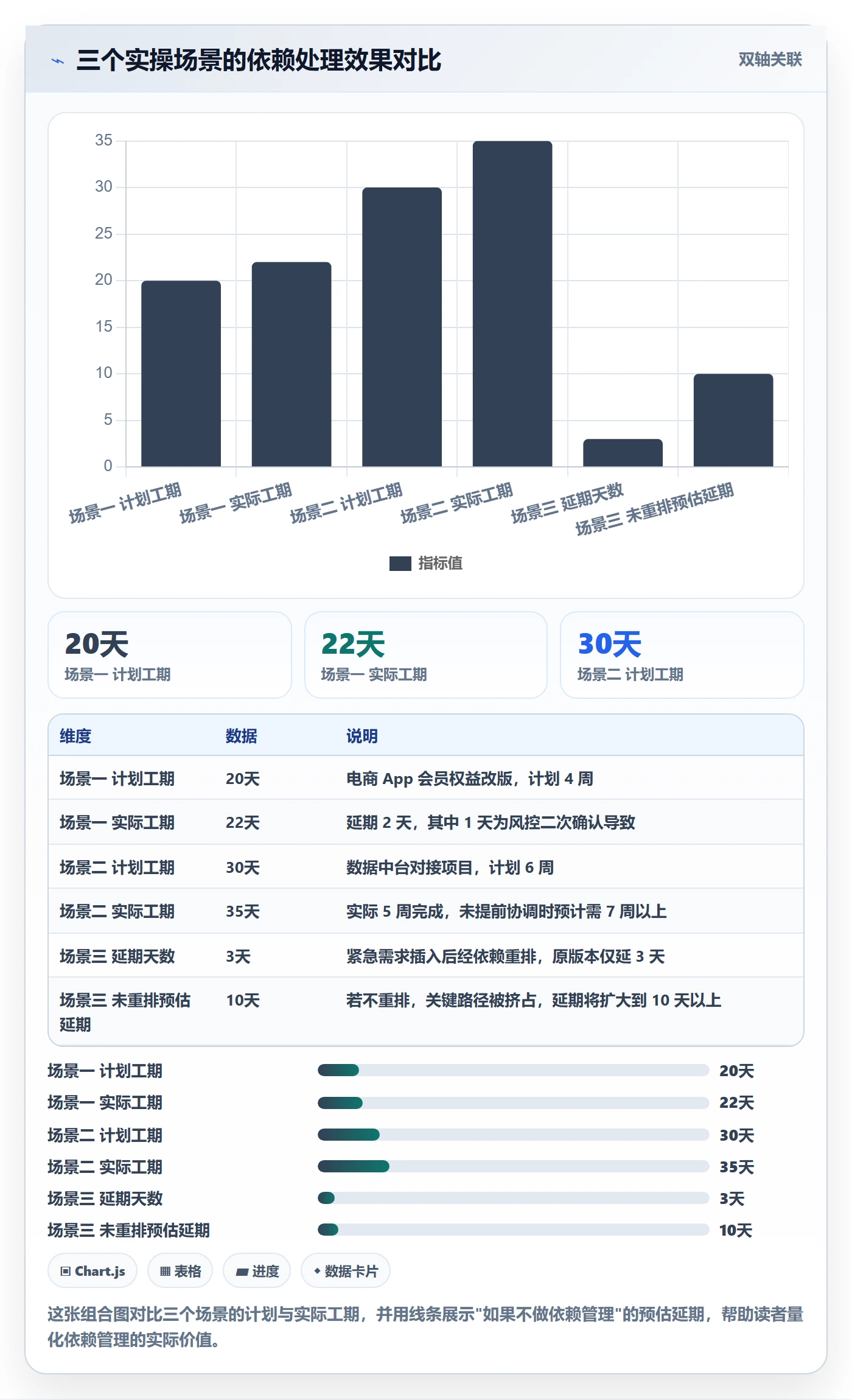852x1400 pixels.
Task: Click the 双轴关联 label in header
Action: (x=770, y=59)
